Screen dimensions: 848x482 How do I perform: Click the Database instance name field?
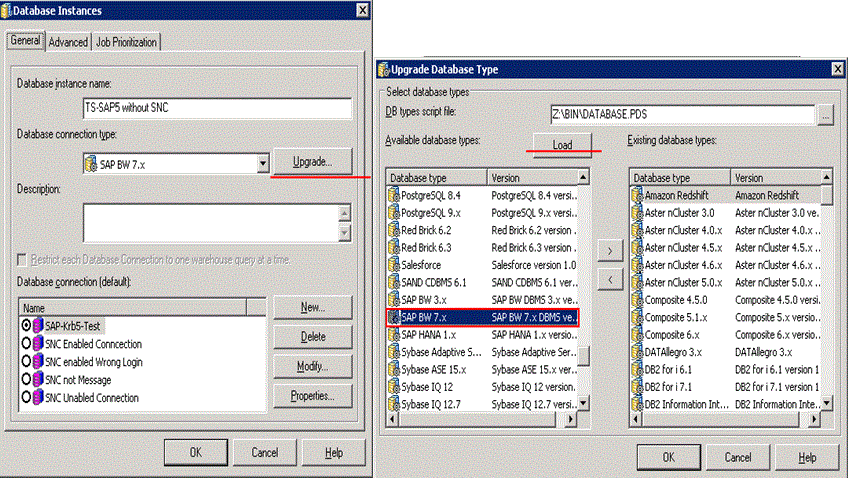(x=217, y=108)
